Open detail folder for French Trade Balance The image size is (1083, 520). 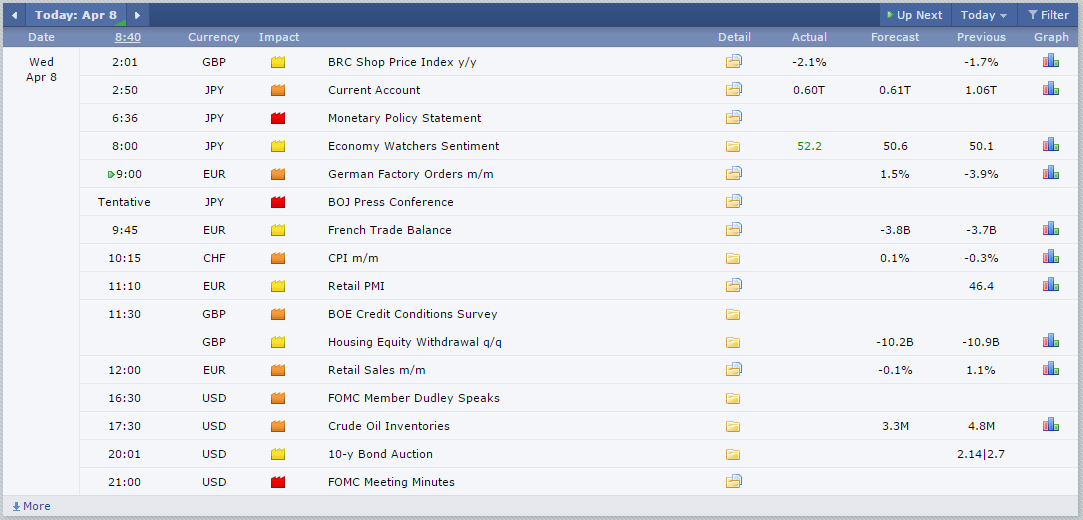pyautogui.click(x=734, y=230)
